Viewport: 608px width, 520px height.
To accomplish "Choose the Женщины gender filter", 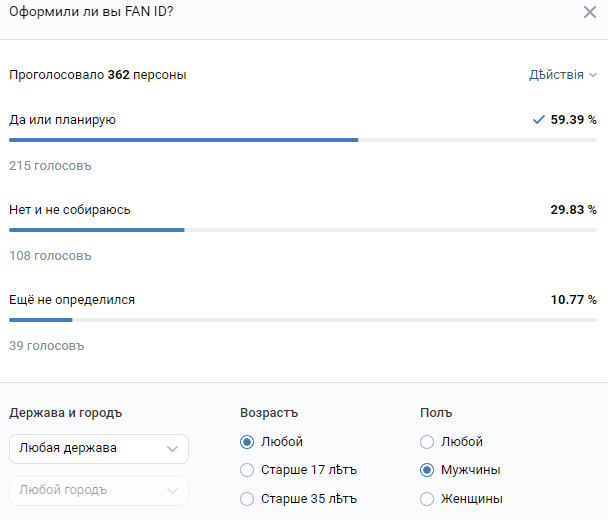I will [427, 498].
